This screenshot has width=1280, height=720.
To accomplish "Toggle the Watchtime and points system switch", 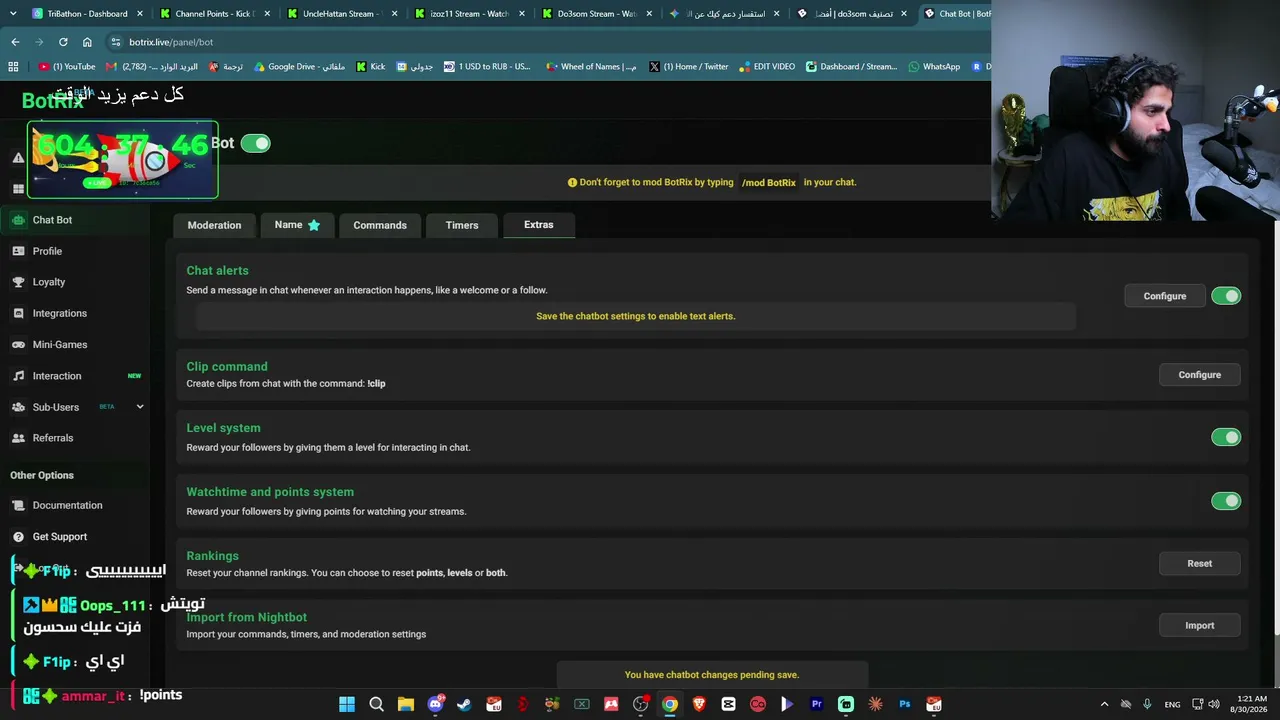I will [x=1226, y=501].
